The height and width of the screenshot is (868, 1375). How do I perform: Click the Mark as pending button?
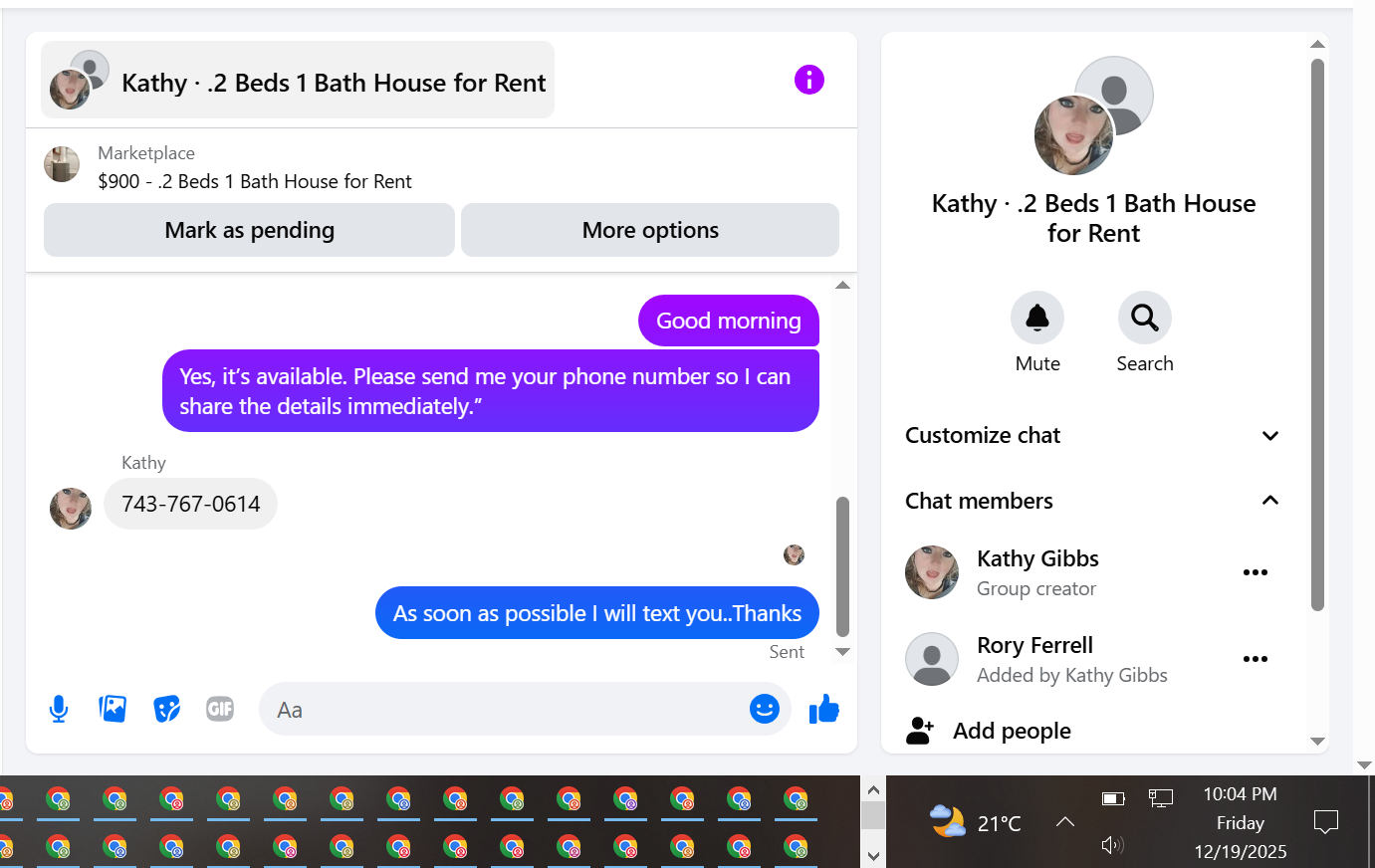click(x=249, y=230)
